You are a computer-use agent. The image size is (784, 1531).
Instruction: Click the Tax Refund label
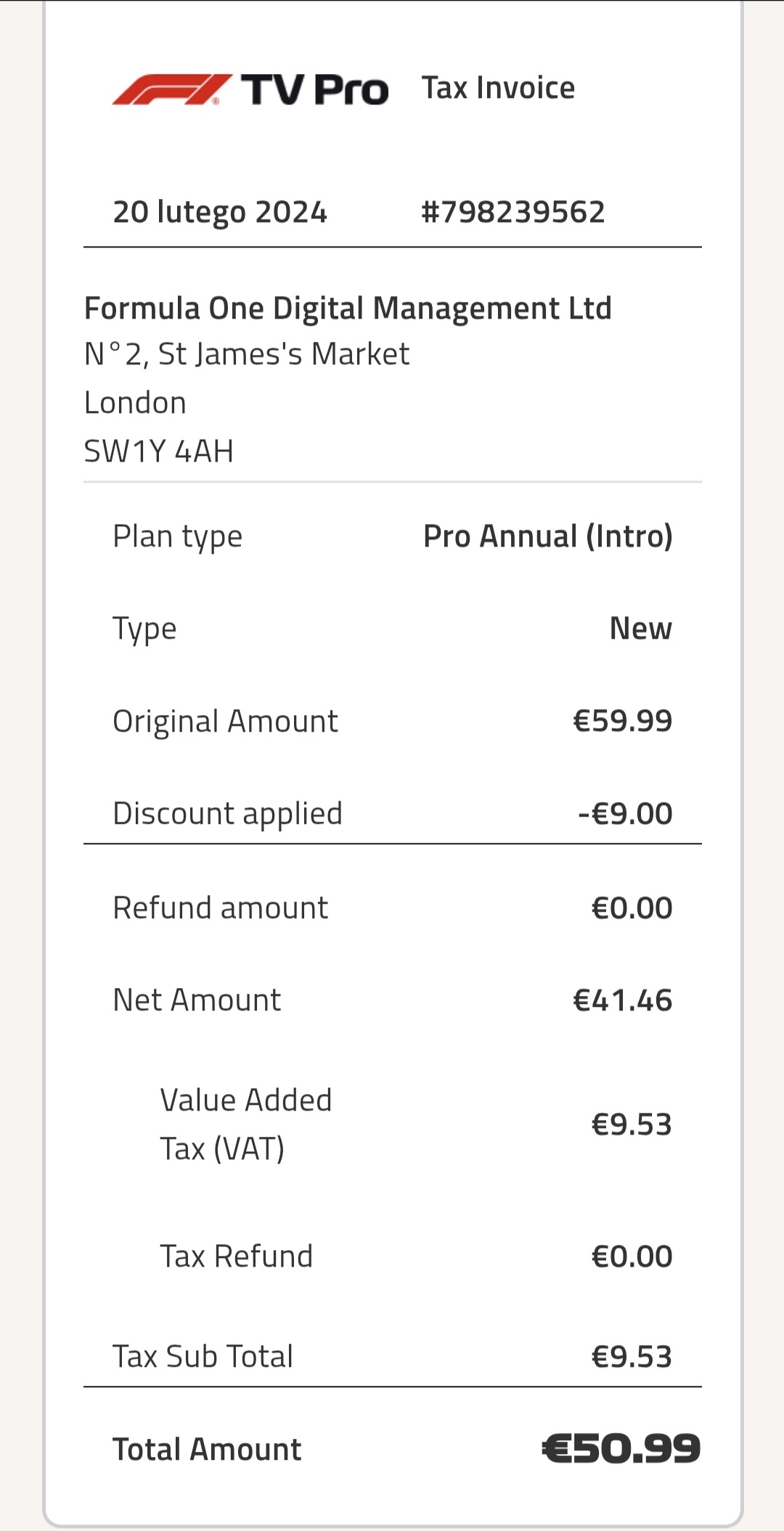pyautogui.click(x=236, y=1256)
